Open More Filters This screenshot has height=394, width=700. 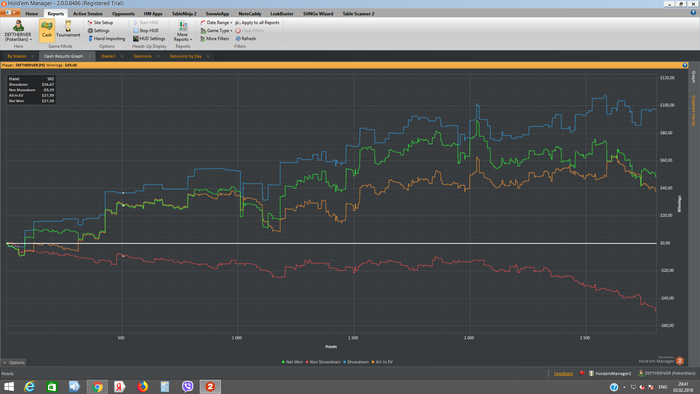point(215,38)
